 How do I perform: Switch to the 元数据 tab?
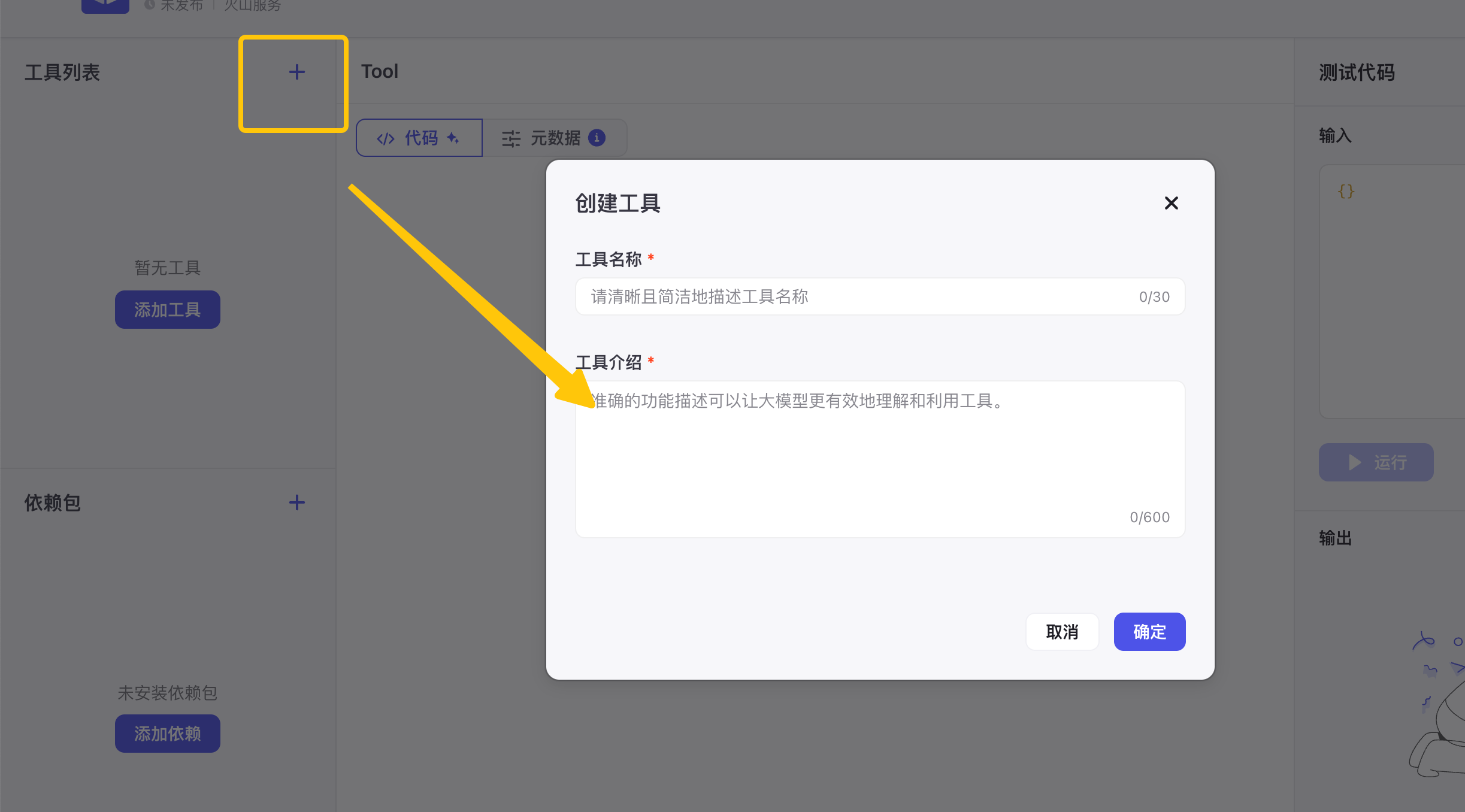click(x=555, y=138)
